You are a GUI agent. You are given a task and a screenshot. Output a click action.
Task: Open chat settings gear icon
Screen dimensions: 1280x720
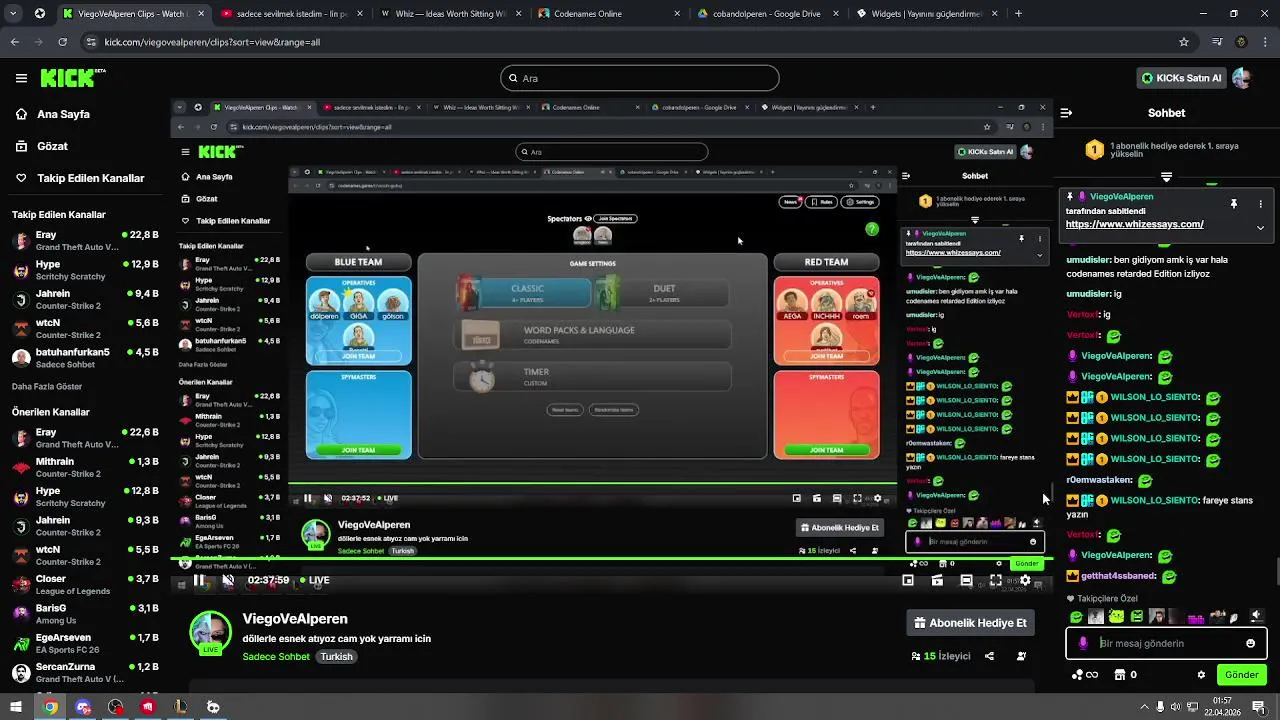pos(1201,675)
